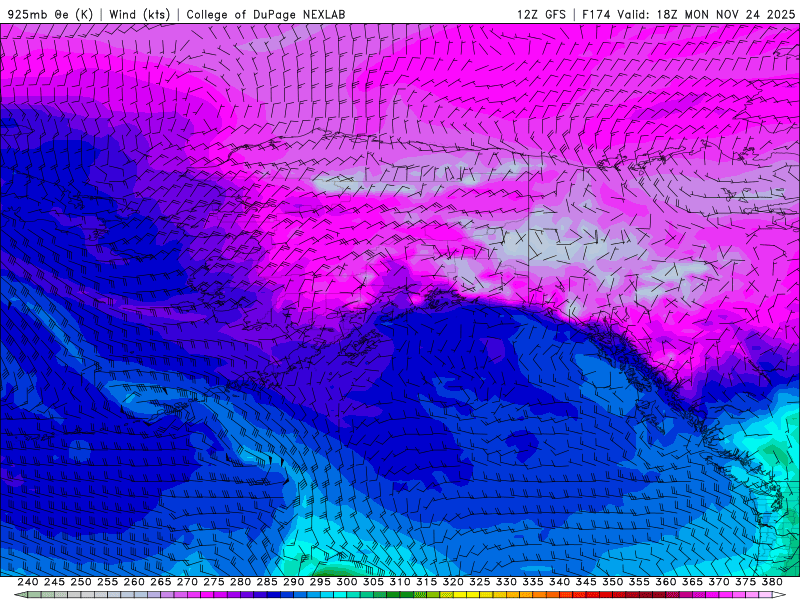
Task: Click the 335 theta-e scale value
Action: (533, 582)
